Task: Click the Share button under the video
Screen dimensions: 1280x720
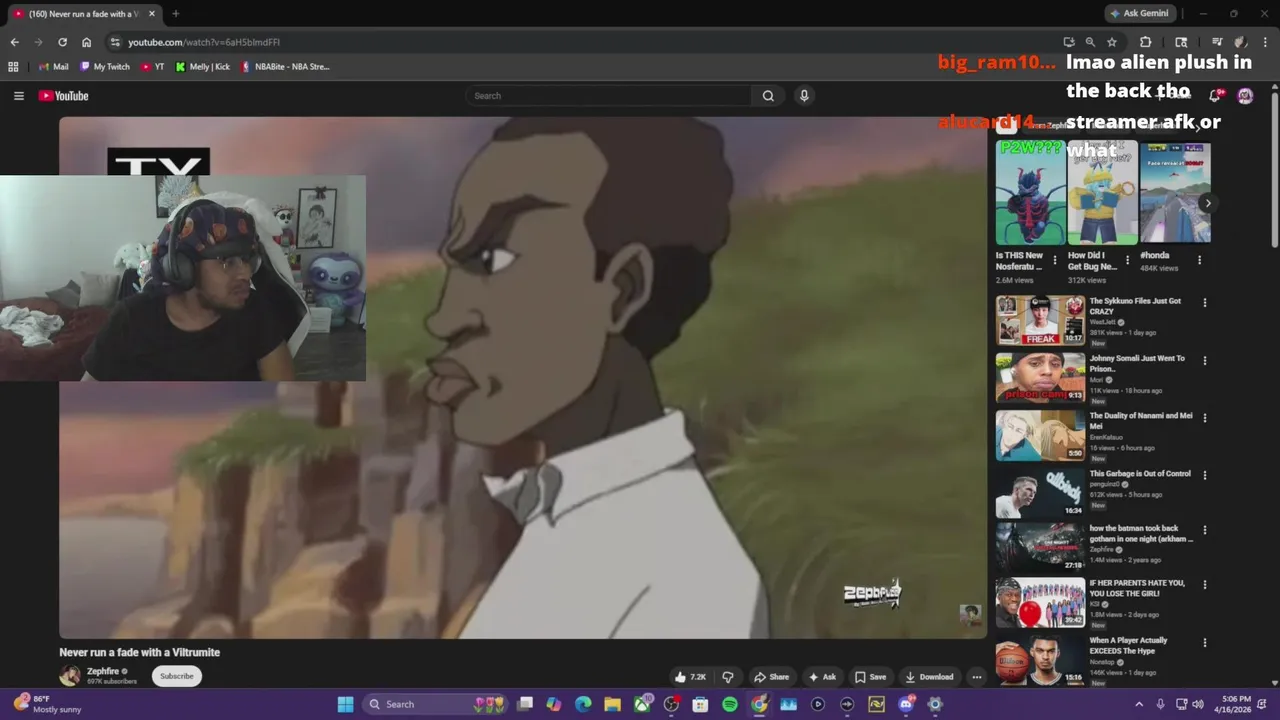Action: tap(771, 677)
